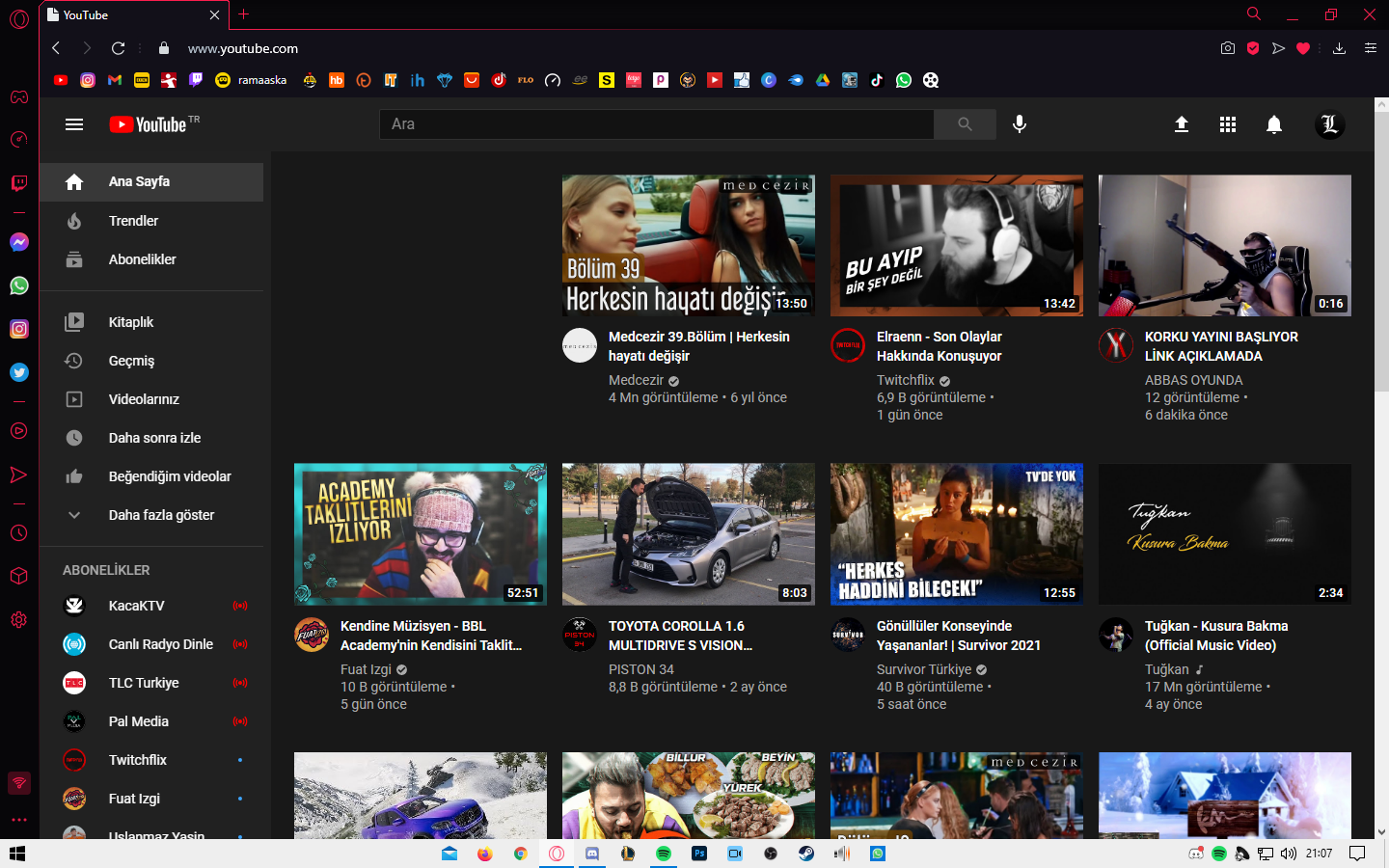The height and width of the screenshot is (868, 1389).
Task: Click the Opera snapshot camera icon
Action: pyautogui.click(x=1228, y=48)
